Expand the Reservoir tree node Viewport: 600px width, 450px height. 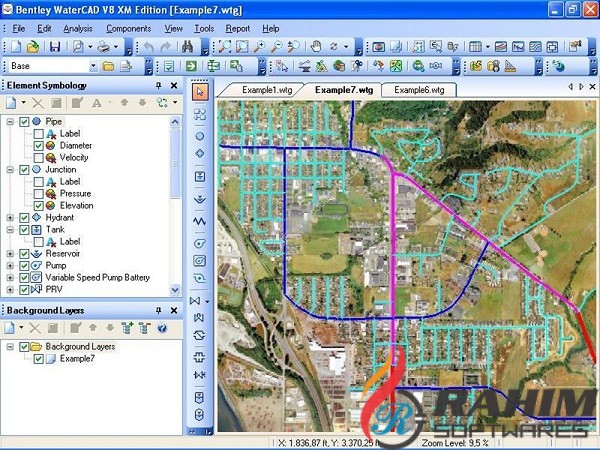coord(10,254)
